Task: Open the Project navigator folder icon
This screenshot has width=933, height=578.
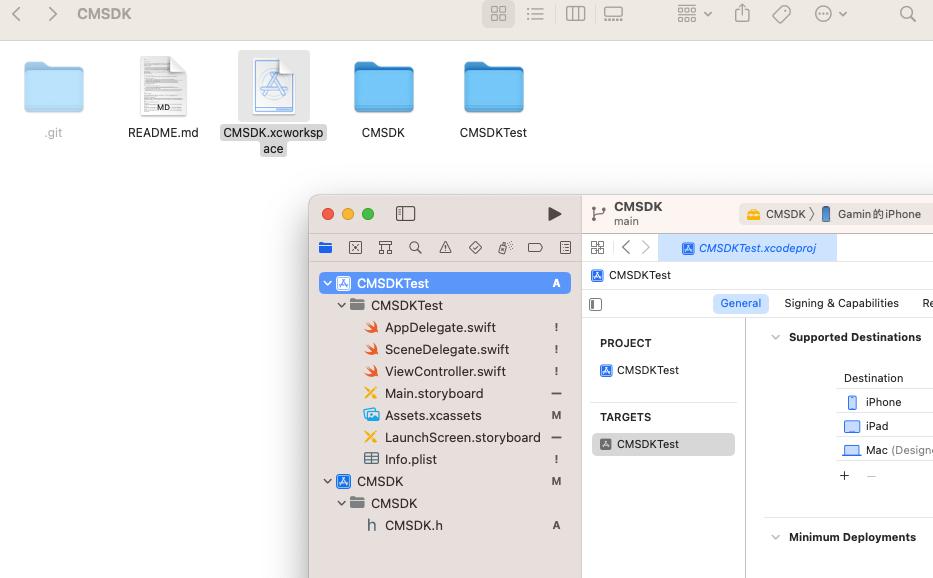Action: pyautogui.click(x=325, y=248)
